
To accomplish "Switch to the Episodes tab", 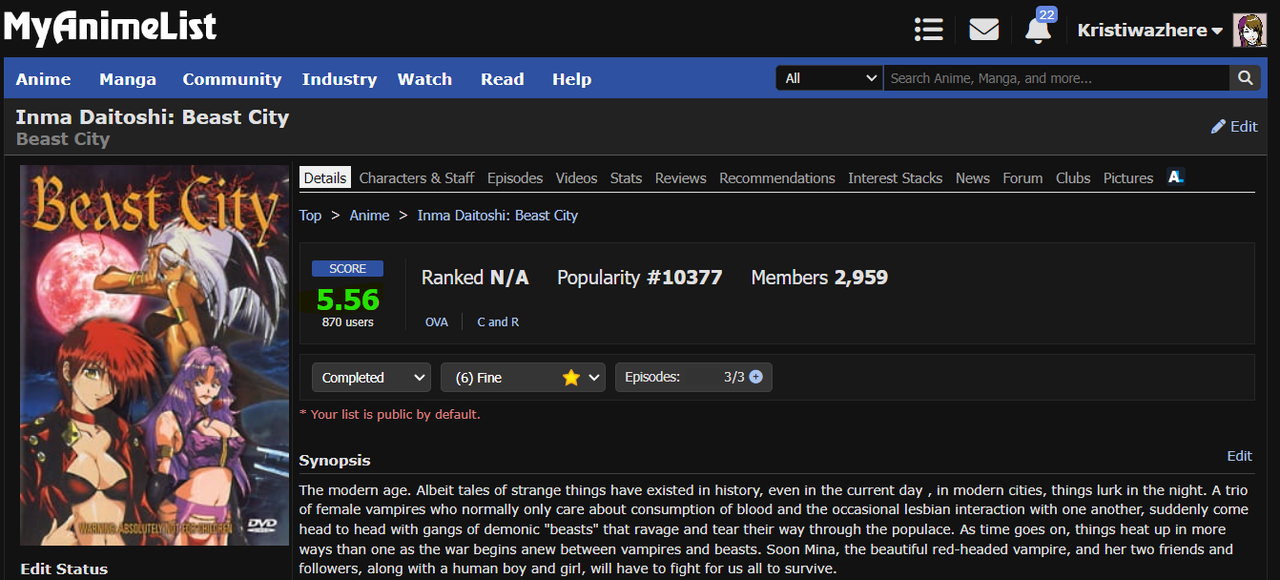I will [515, 178].
